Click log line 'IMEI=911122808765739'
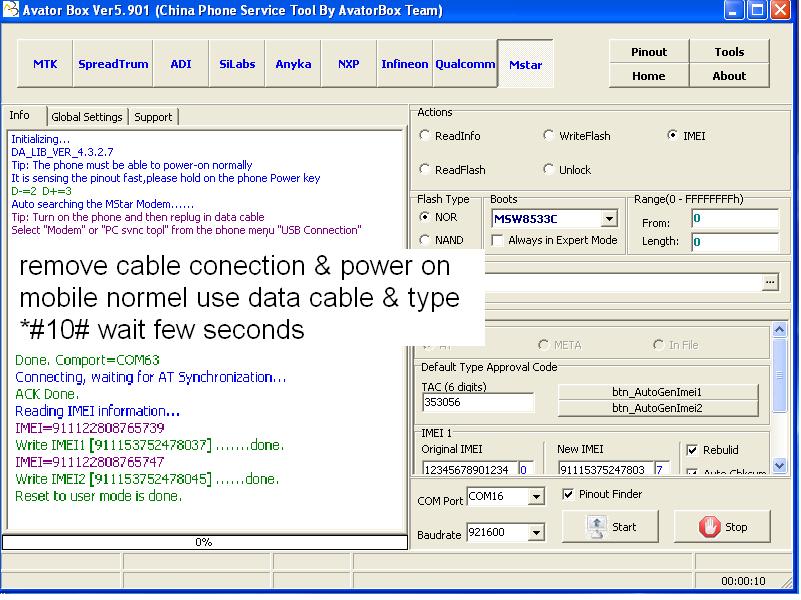Viewport: 801px width, 600px height. (90, 428)
